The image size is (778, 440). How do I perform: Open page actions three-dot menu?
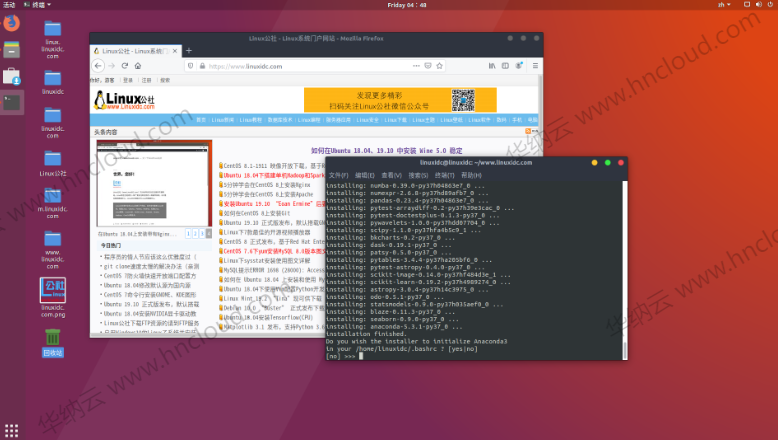click(x=416, y=66)
